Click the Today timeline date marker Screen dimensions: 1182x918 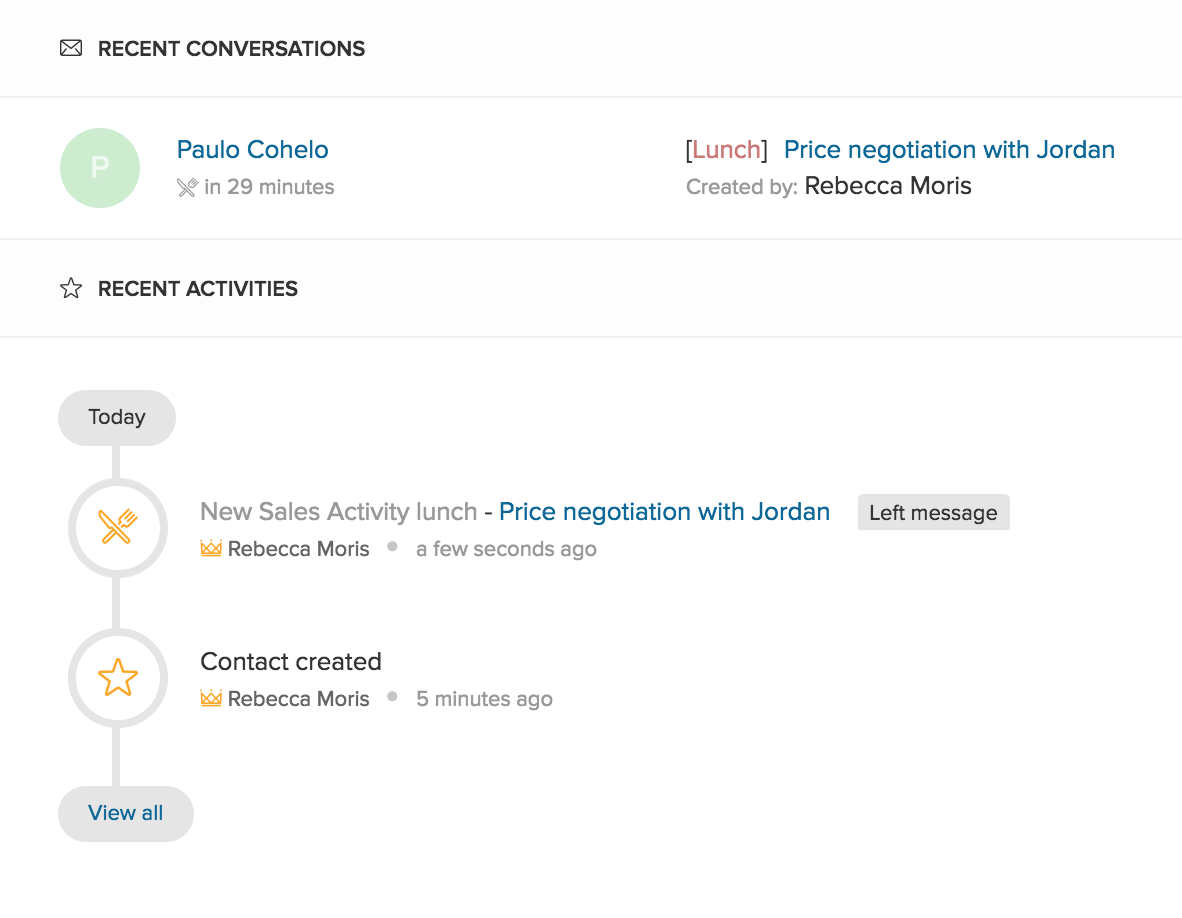tap(117, 417)
